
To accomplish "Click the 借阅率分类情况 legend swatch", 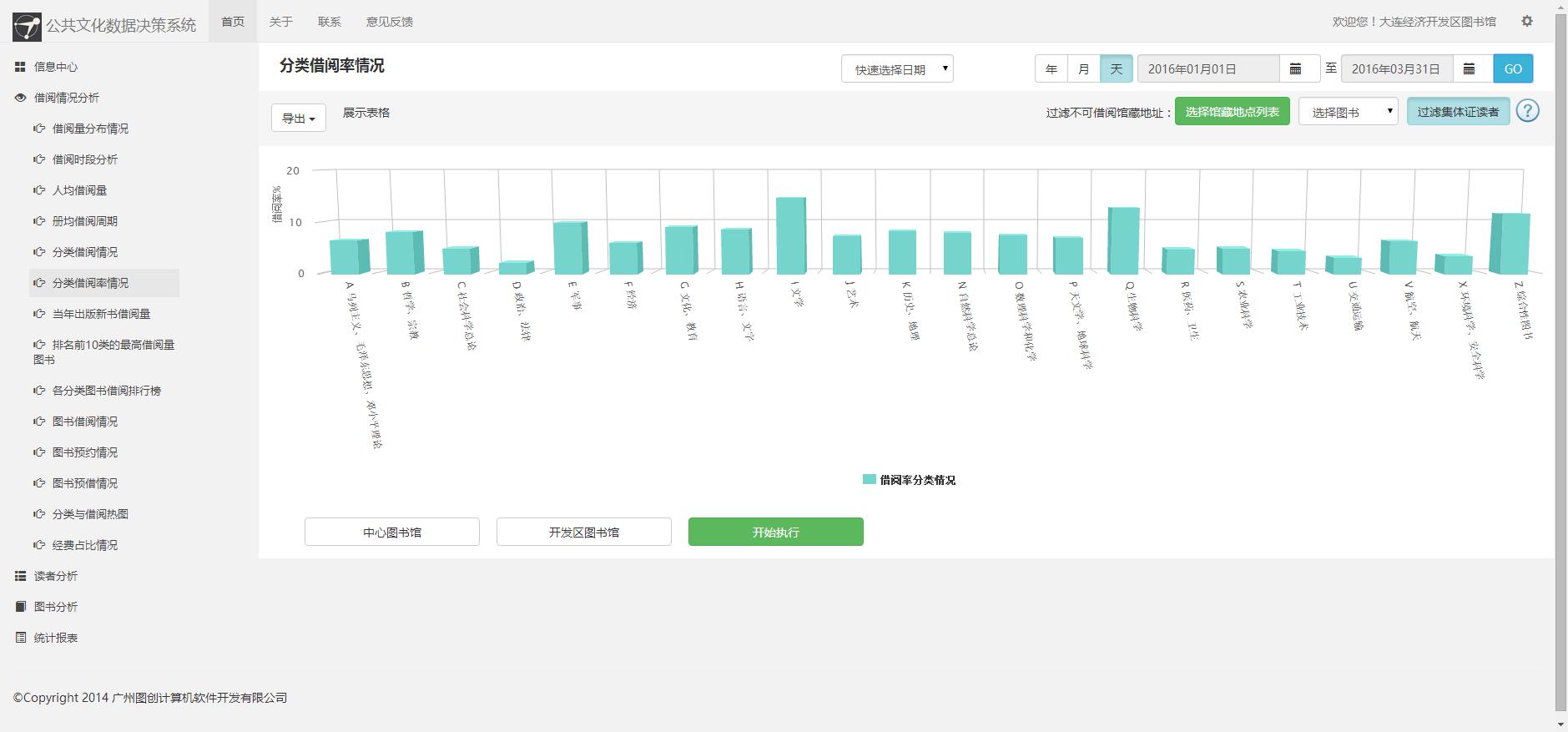I will click(x=870, y=480).
